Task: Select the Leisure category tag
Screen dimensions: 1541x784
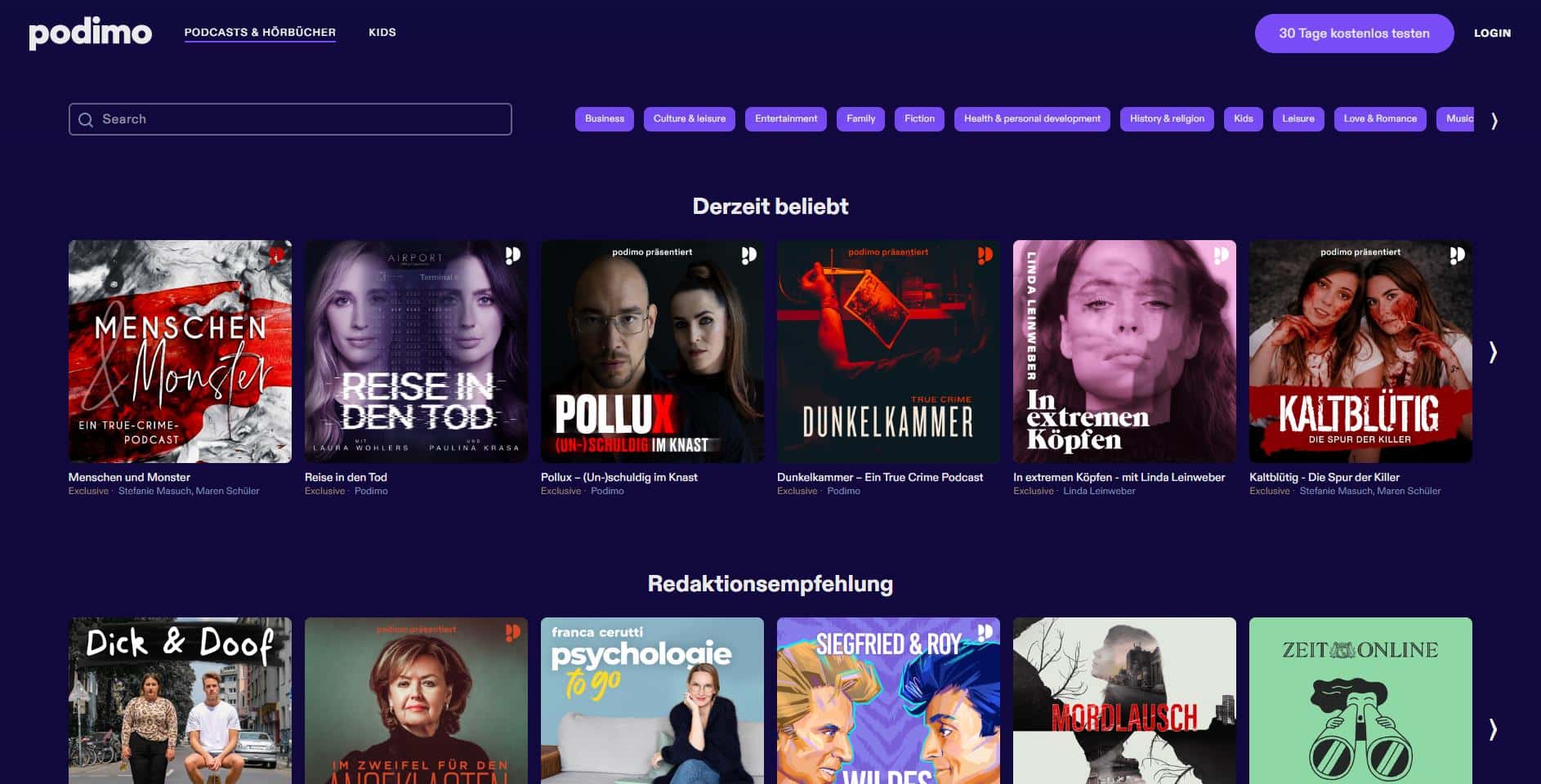Action: click(x=1298, y=119)
